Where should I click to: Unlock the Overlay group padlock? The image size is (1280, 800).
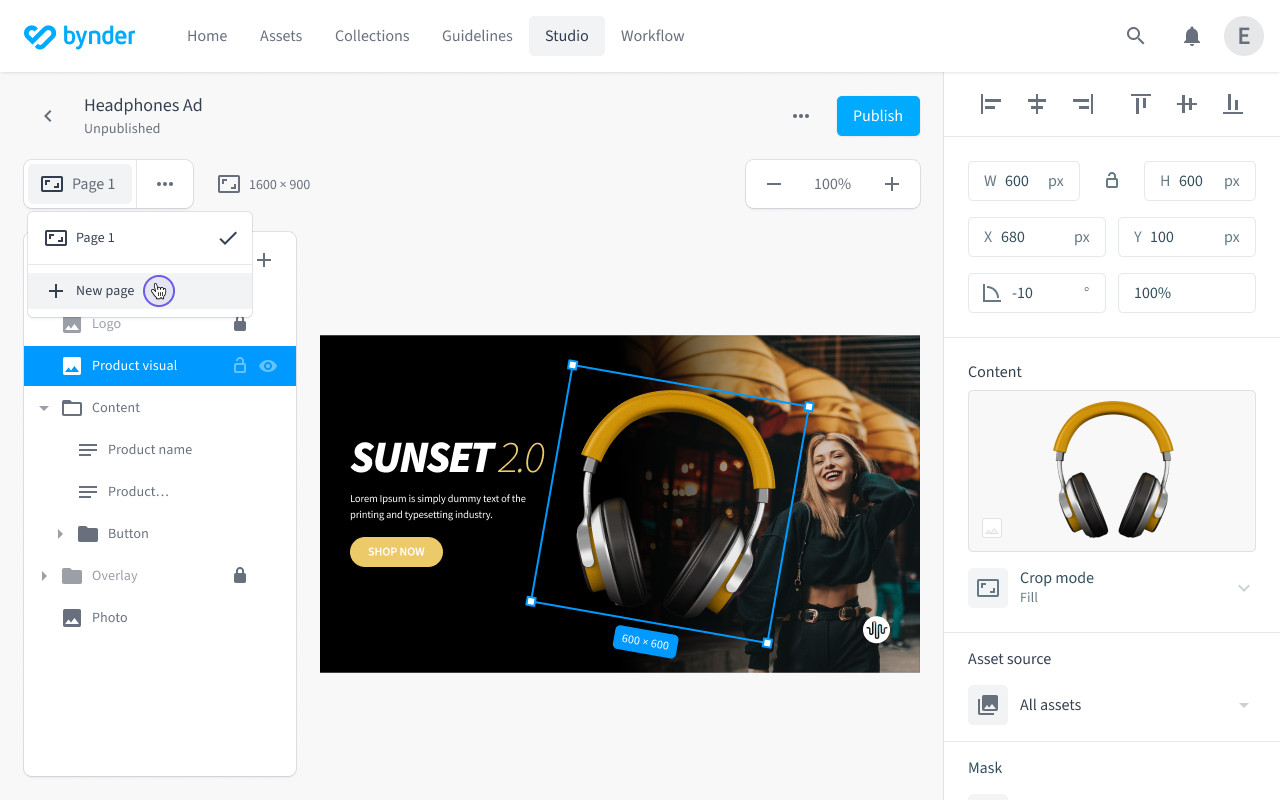click(239, 575)
